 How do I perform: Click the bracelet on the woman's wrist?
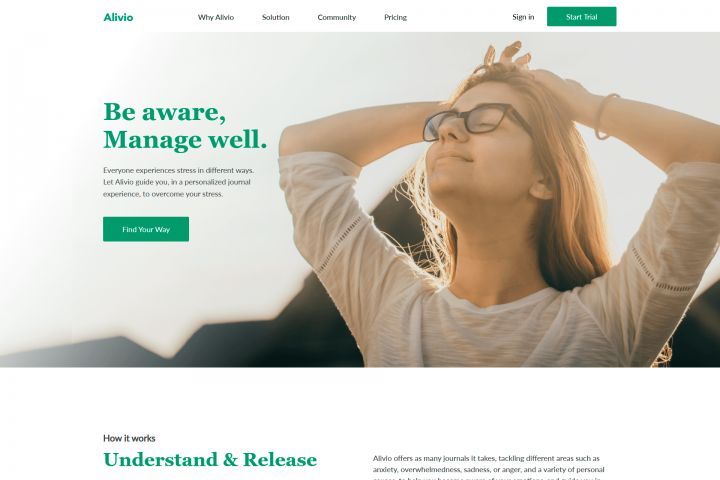click(x=605, y=116)
